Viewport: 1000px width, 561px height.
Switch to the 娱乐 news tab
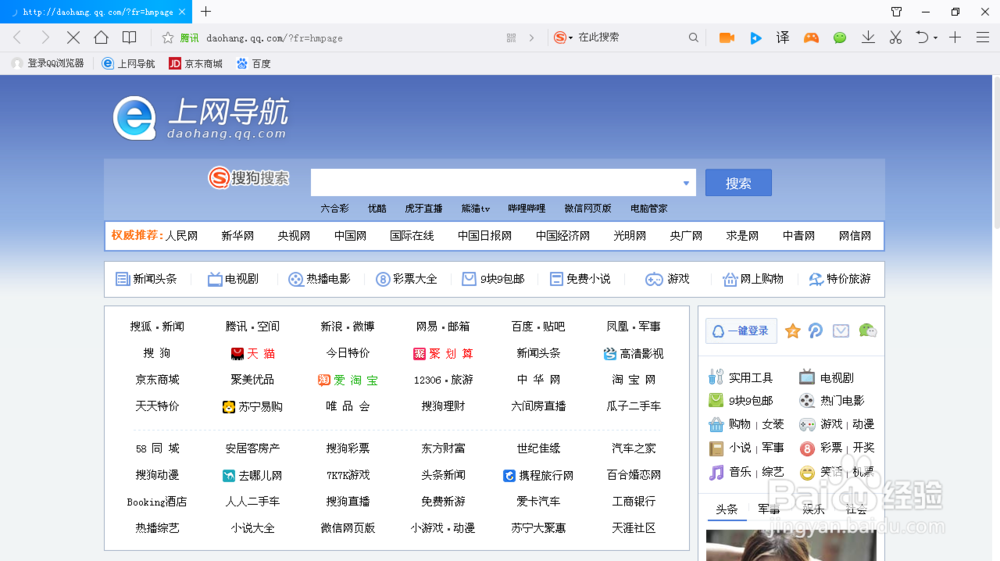813,509
